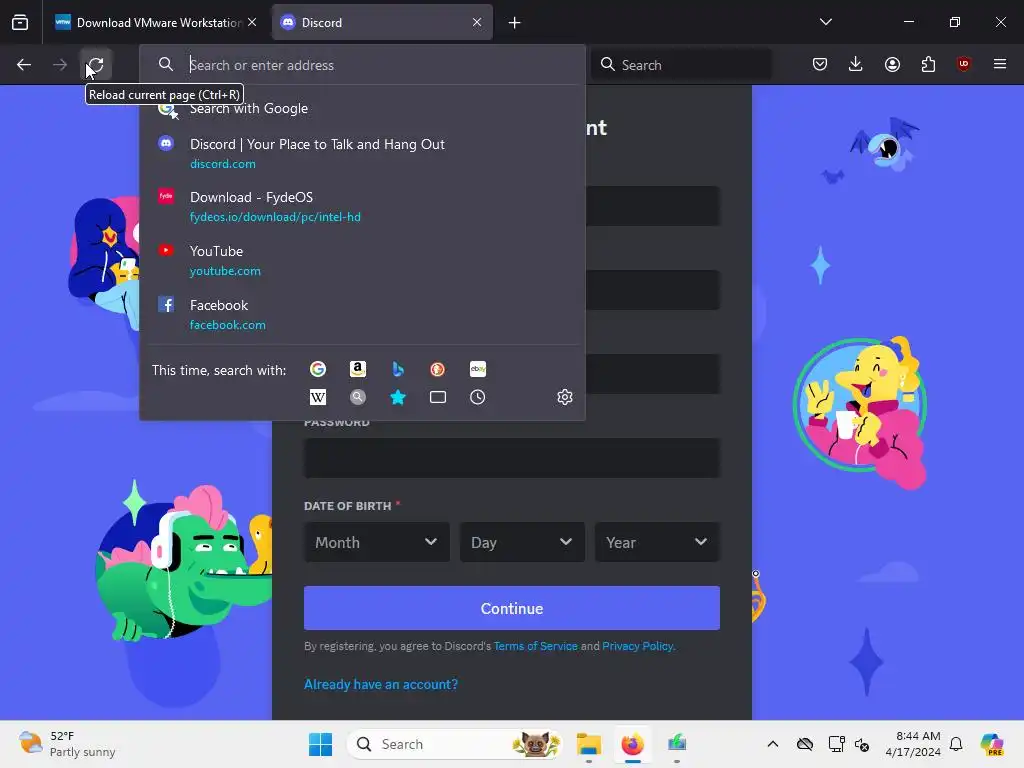
Task: Open the notifications bell in the taskbar
Action: [956, 744]
